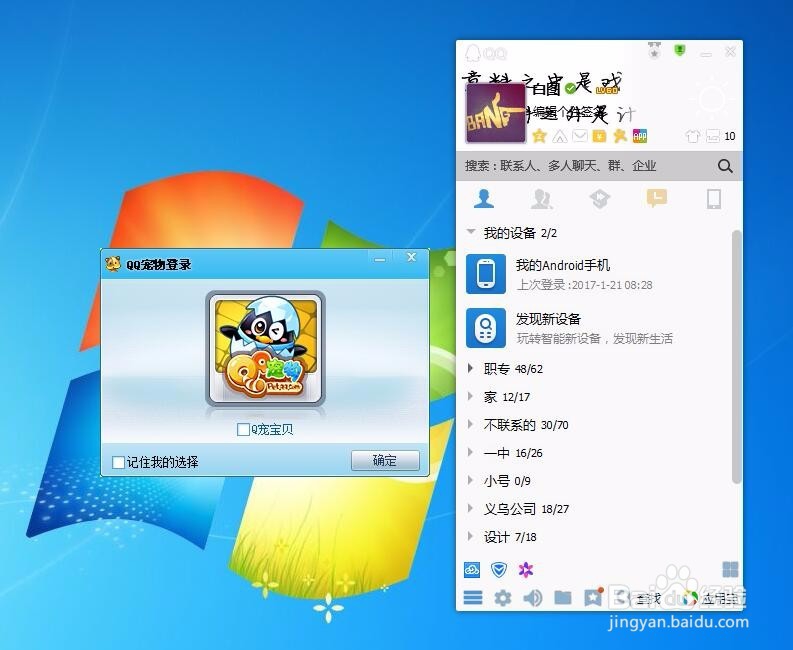The width and height of the screenshot is (793, 650).
Task: Click the Android phone device icon
Action: pyautogui.click(x=486, y=274)
